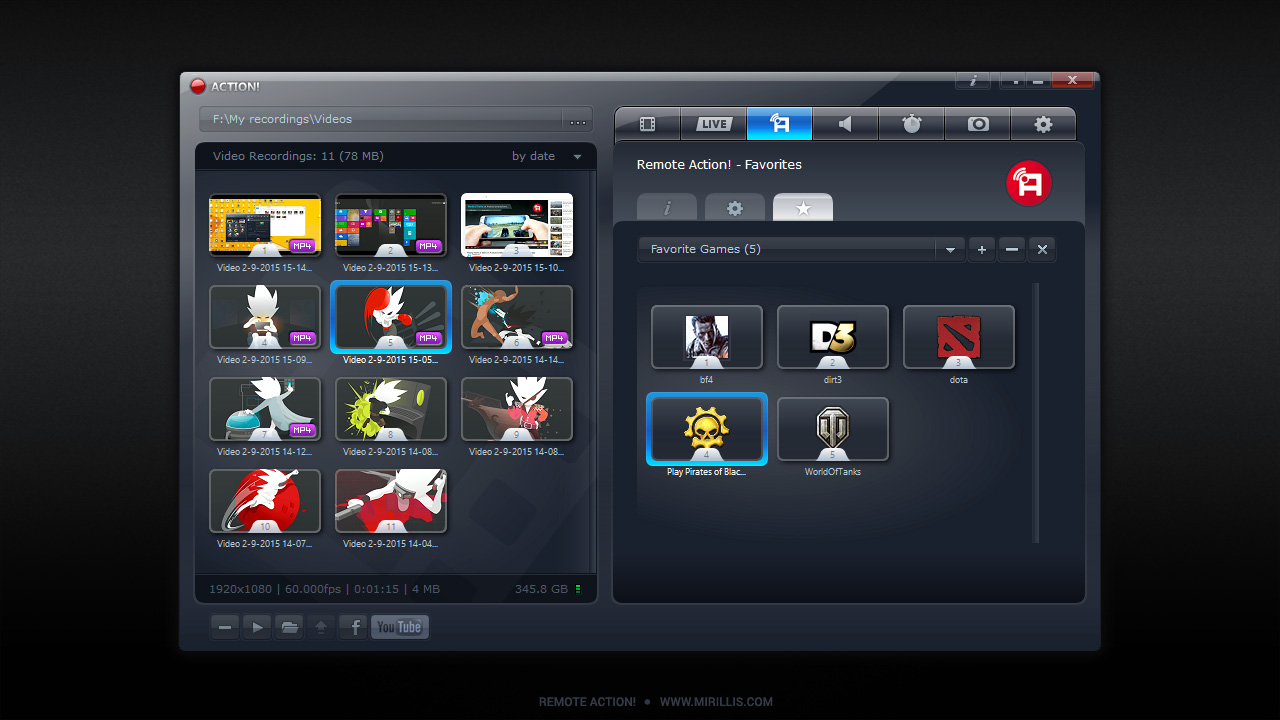Select video thumbnail 1 labeled 15-14
The image size is (1280, 720).
pos(265,225)
